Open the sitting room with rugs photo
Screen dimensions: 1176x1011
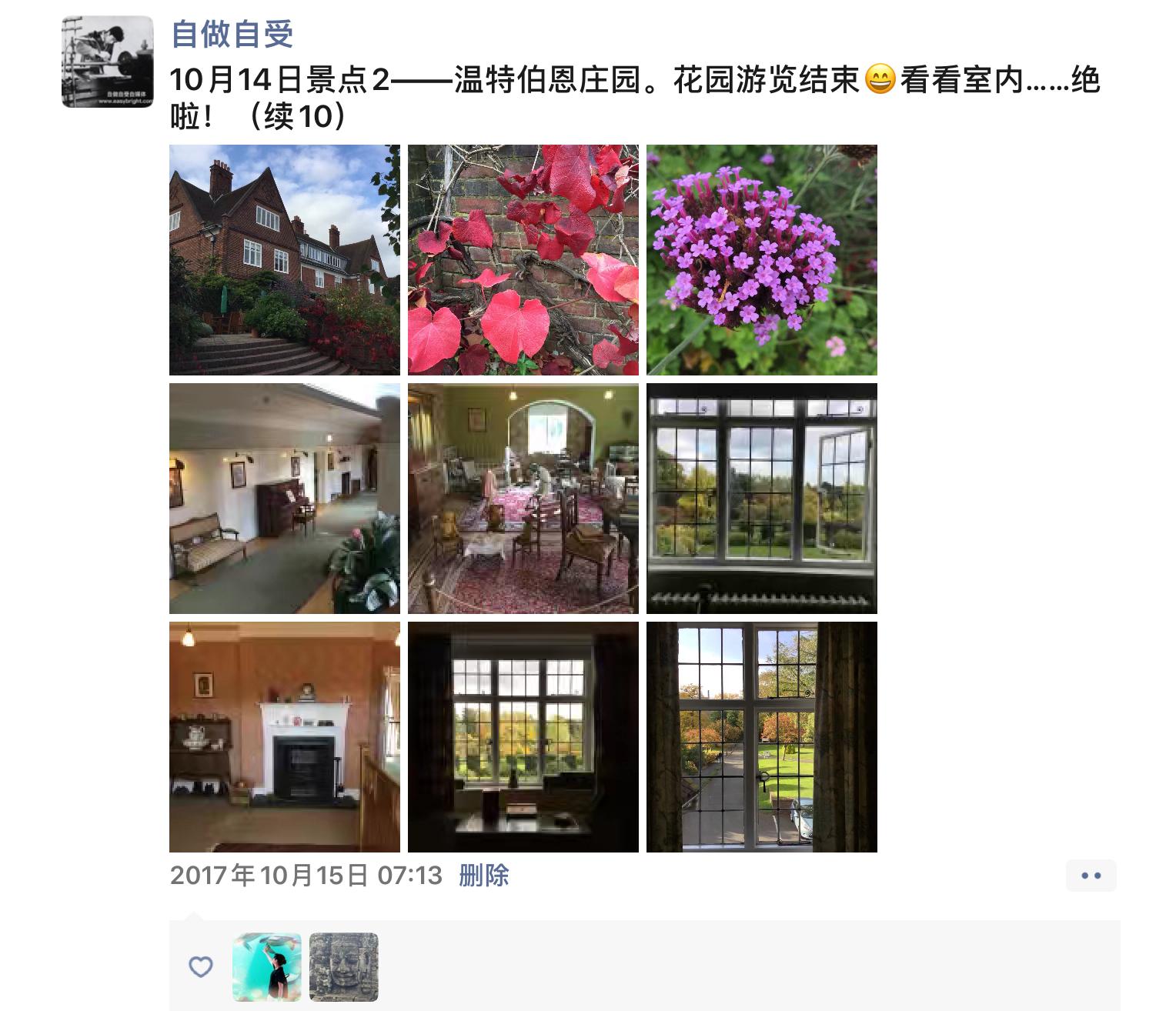point(523,499)
